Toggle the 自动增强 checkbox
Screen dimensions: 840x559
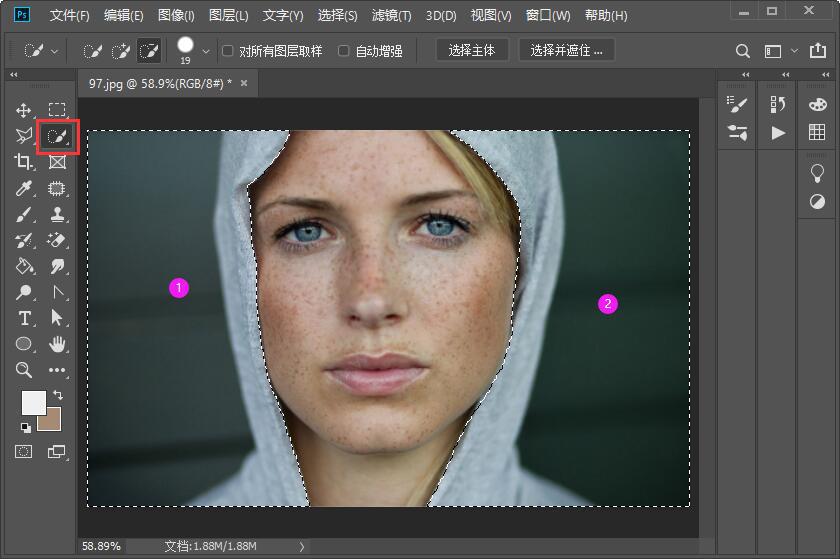344,51
